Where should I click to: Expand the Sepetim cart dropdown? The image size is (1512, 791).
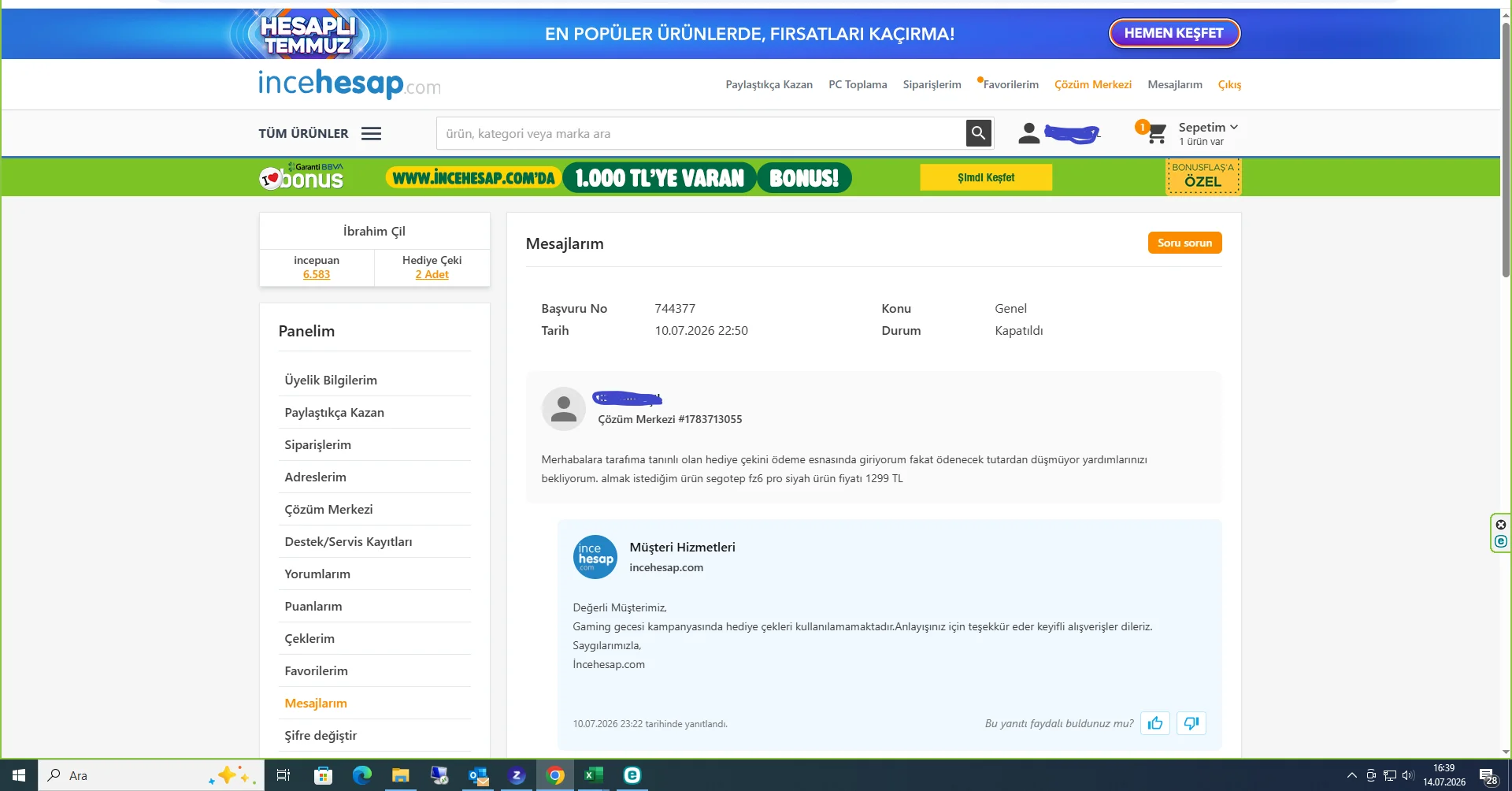pos(1209,127)
